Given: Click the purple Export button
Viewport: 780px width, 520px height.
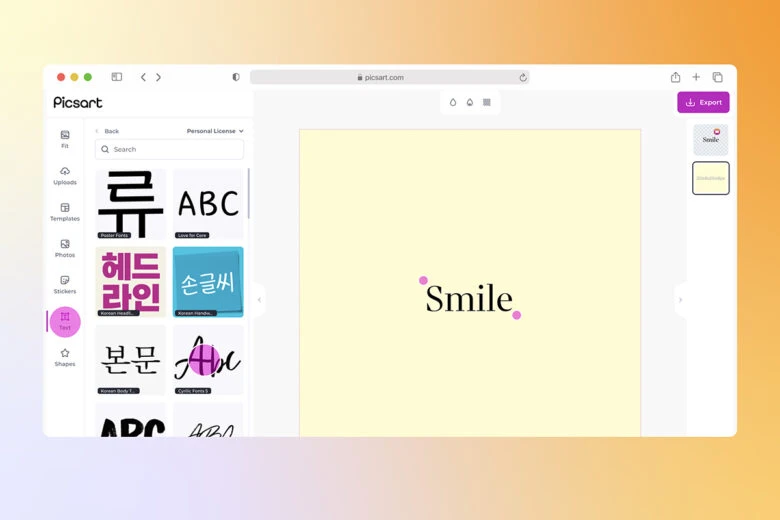Looking at the screenshot, I should [x=703, y=102].
